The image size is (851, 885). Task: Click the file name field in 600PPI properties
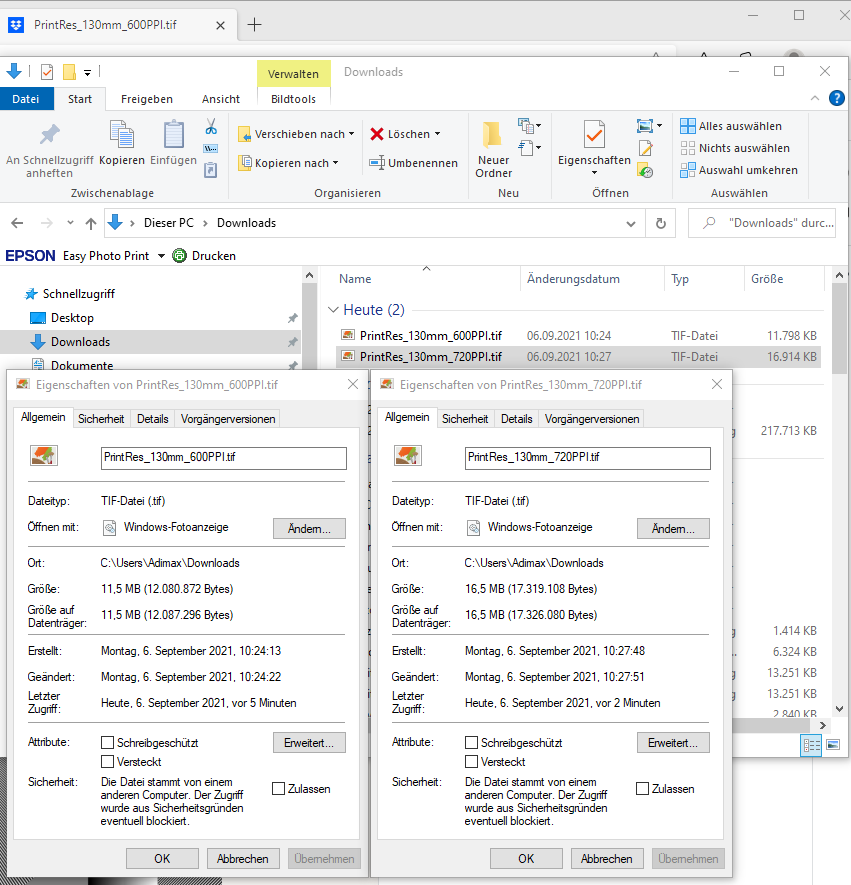click(x=224, y=458)
